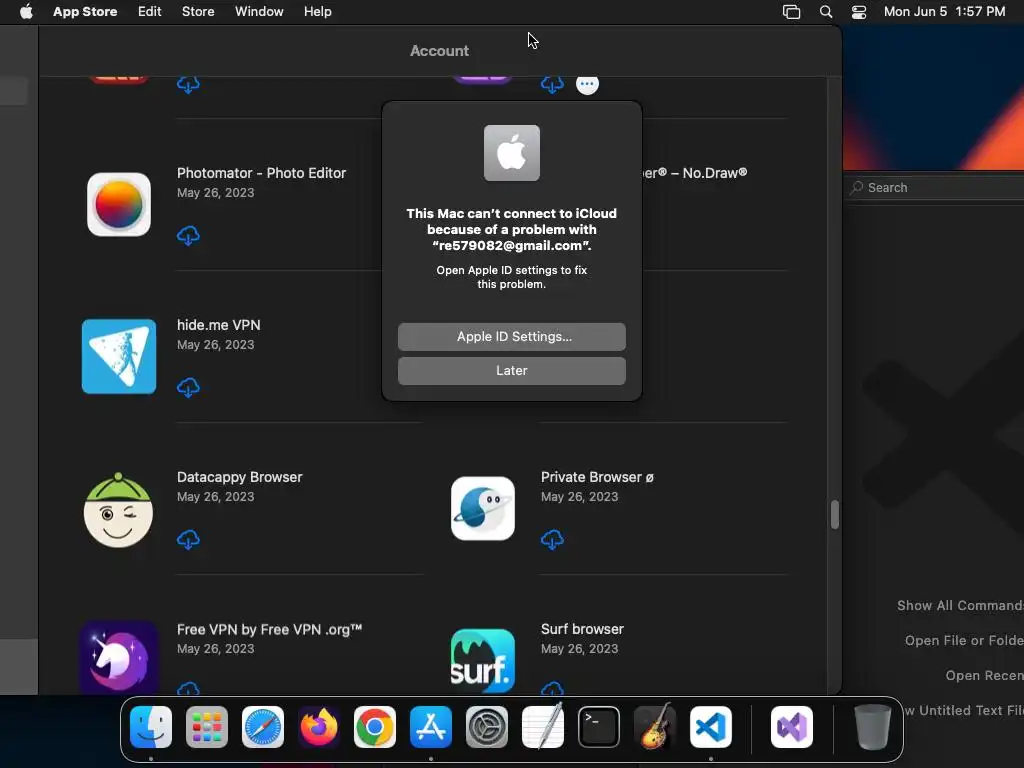Screen dimensions: 1024x768
Task: Open the Store menu
Action: (198, 12)
